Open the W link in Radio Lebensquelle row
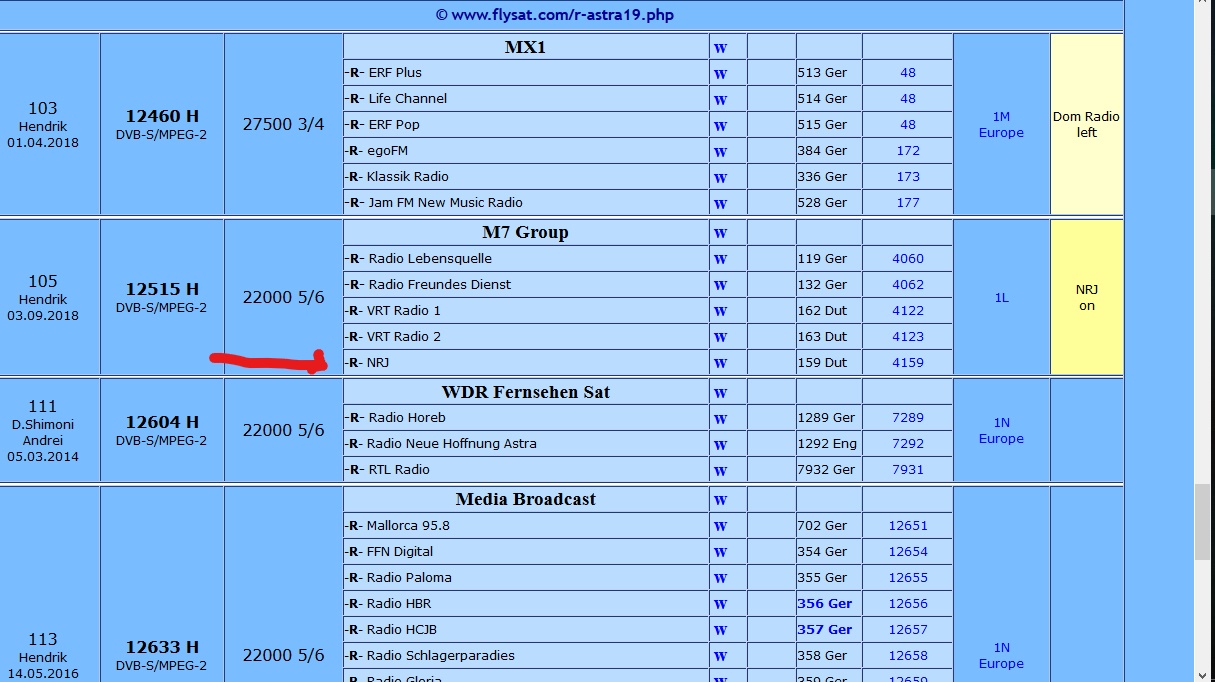 coord(720,259)
